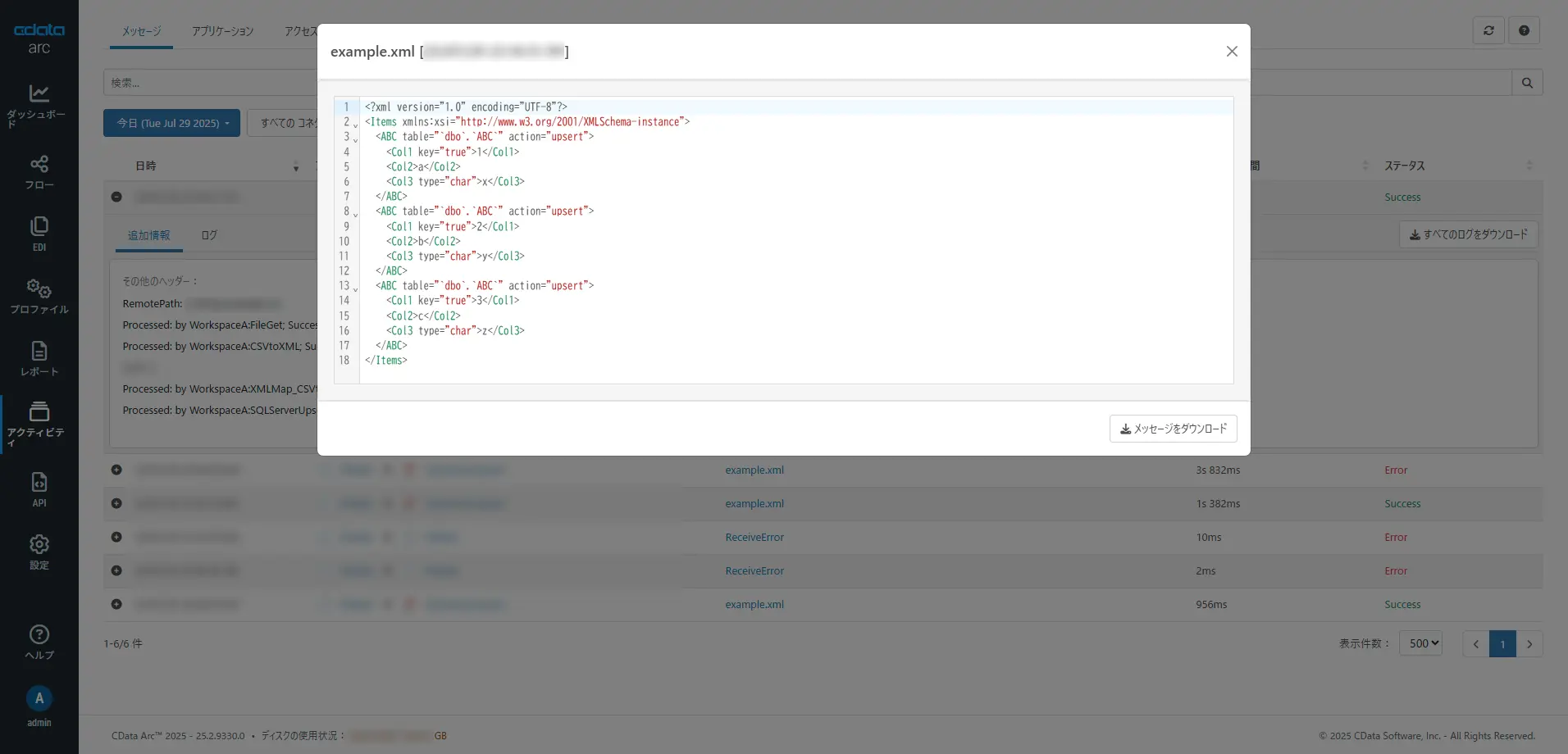This screenshot has height=754, width=1568.
Task: Switch to the メッセージ tab
Action: point(141,32)
